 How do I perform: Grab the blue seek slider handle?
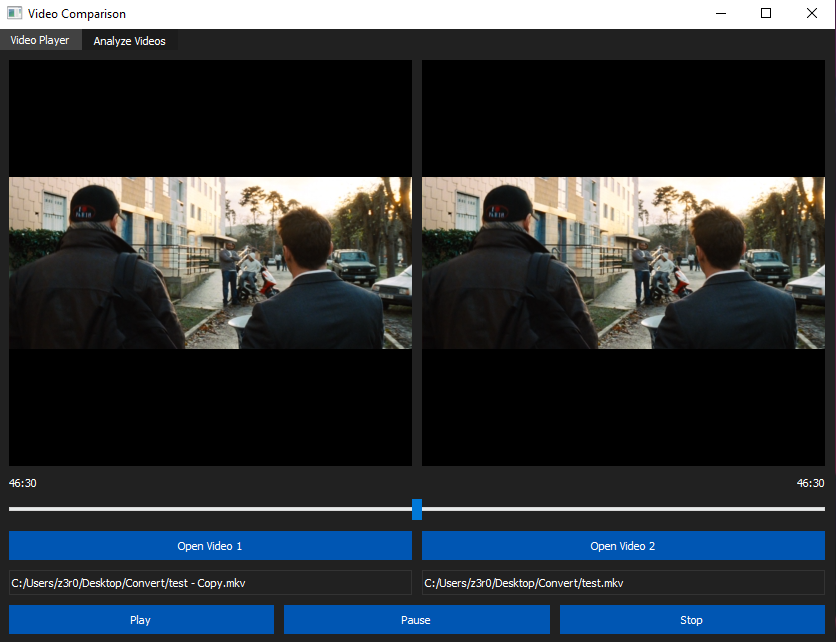coord(417,509)
